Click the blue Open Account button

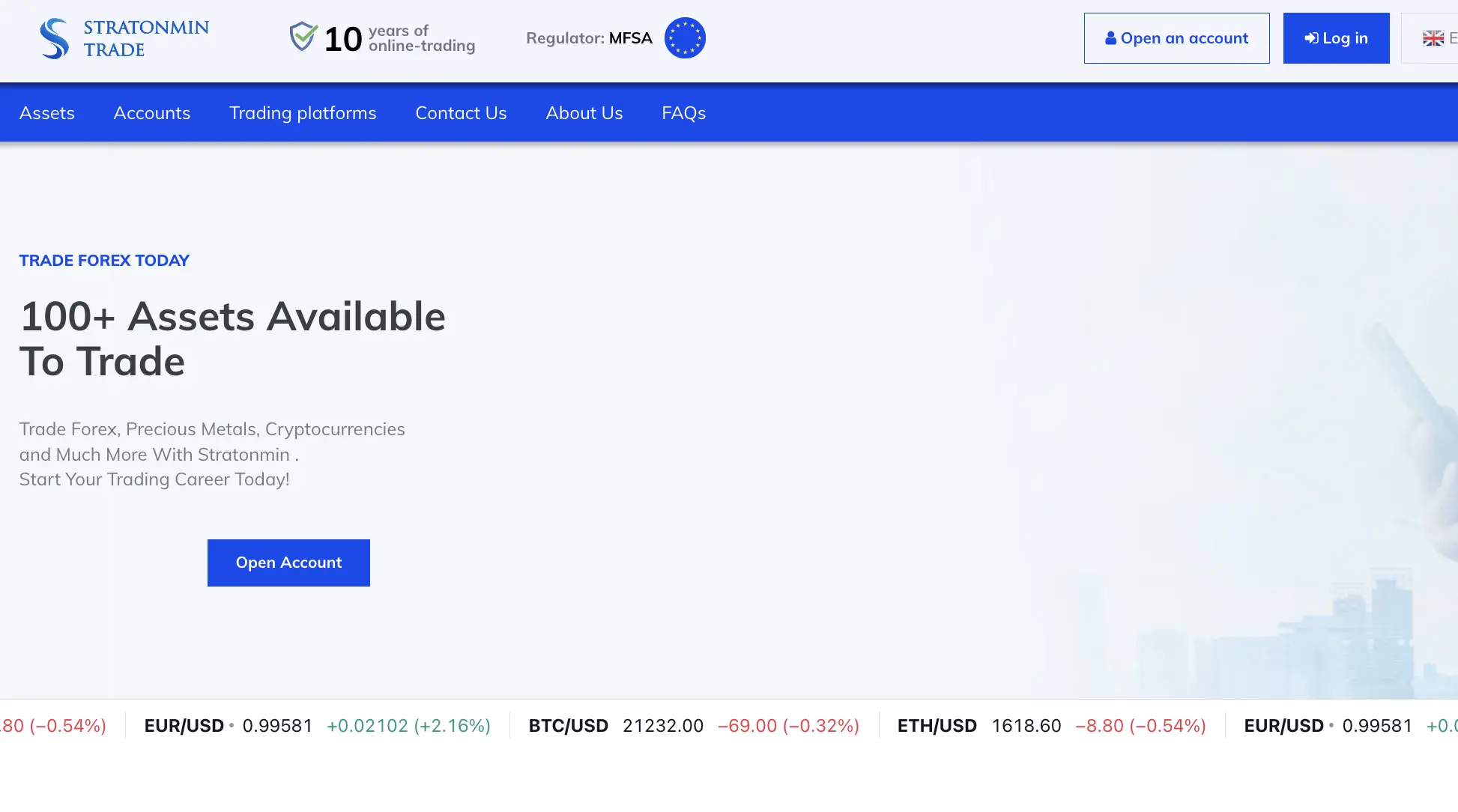click(288, 563)
